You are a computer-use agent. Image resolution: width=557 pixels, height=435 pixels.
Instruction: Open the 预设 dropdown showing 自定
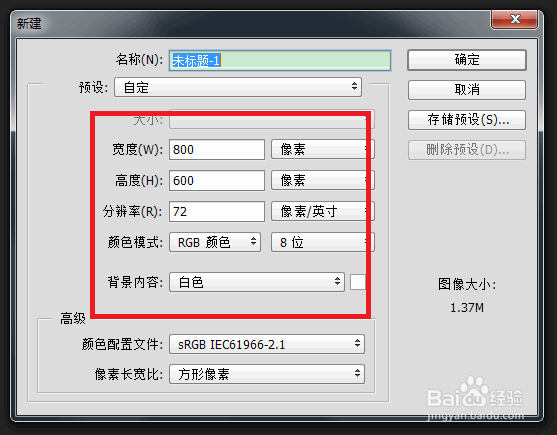(238, 87)
